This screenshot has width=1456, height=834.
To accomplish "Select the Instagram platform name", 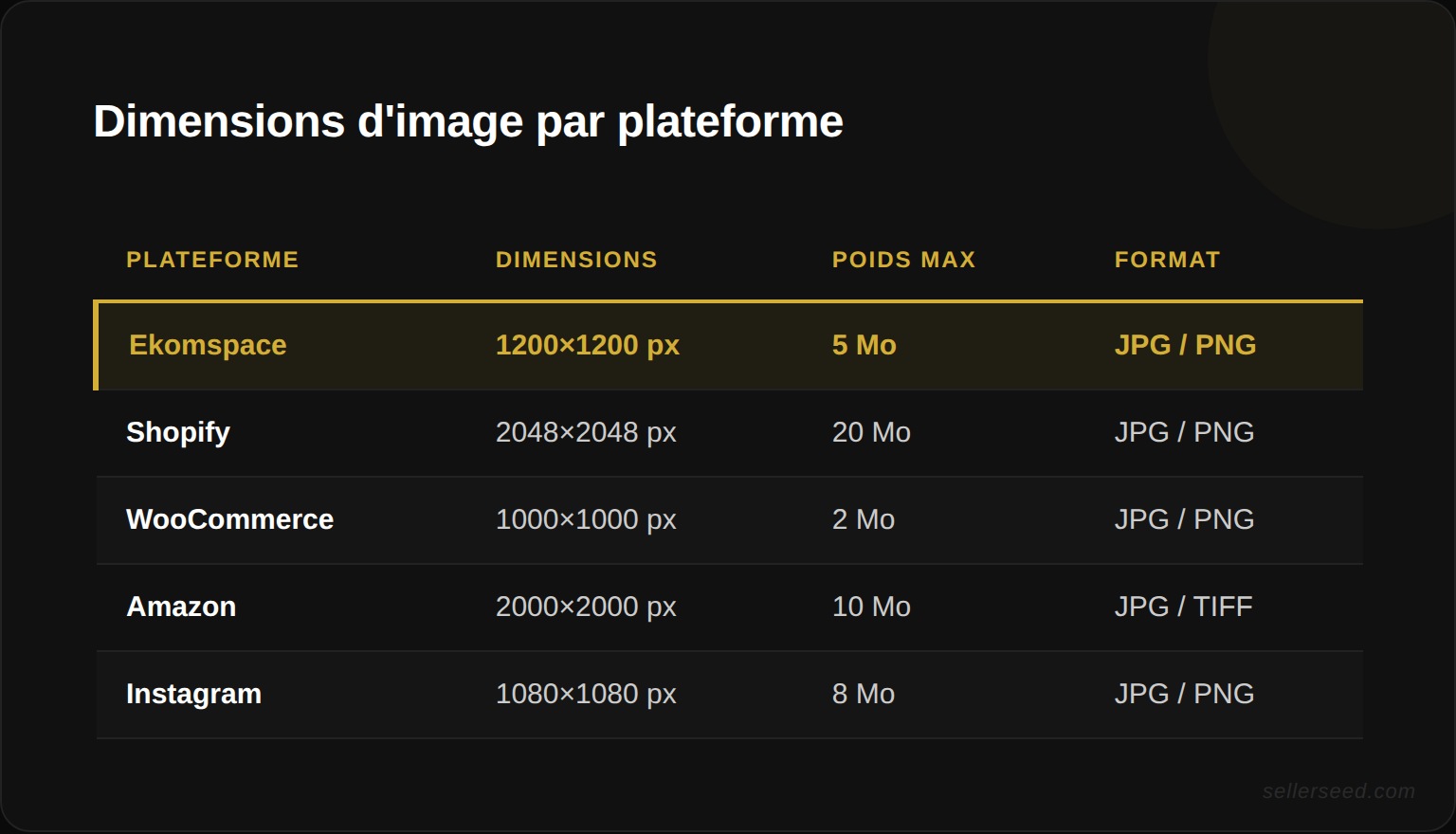I will click(193, 694).
